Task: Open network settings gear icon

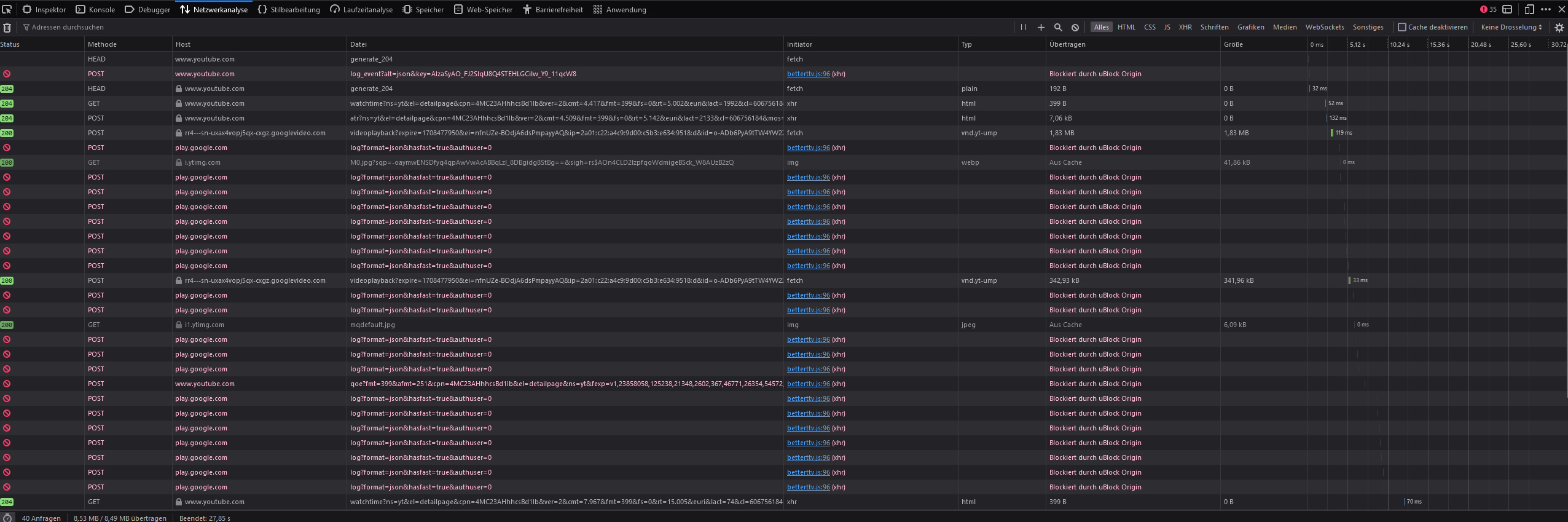Action: 1559,27
